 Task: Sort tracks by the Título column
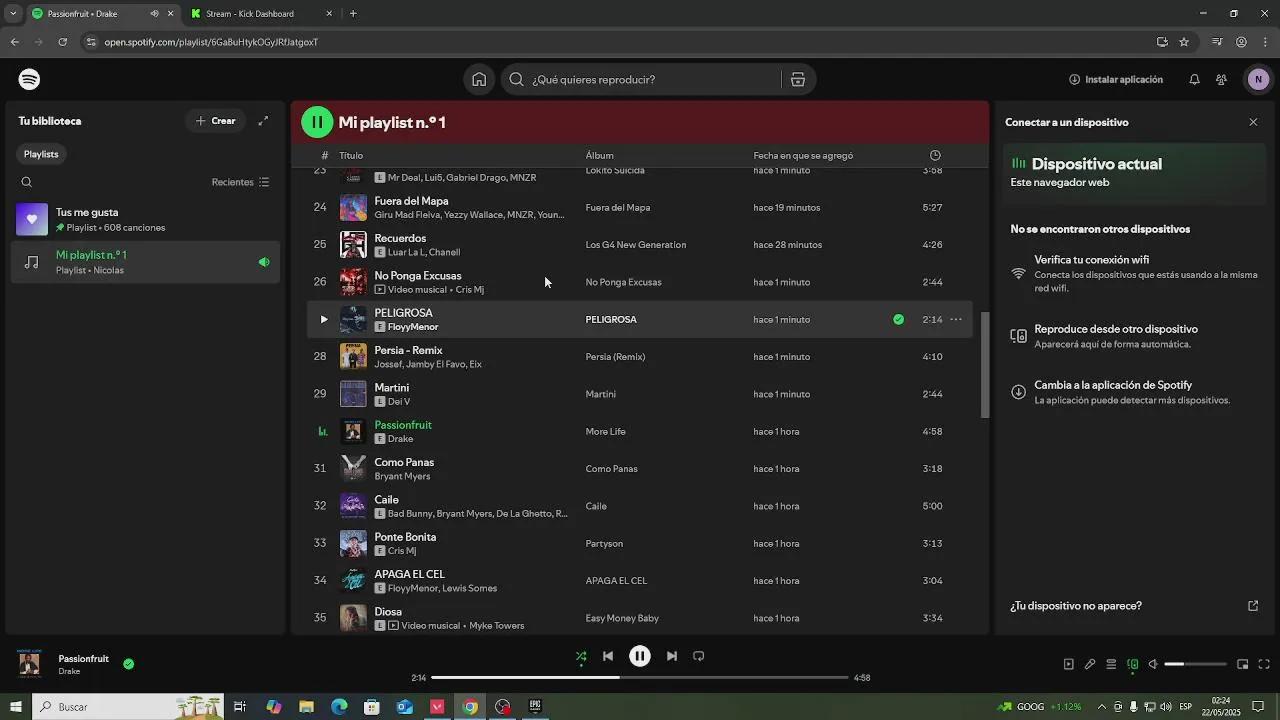pos(351,156)
